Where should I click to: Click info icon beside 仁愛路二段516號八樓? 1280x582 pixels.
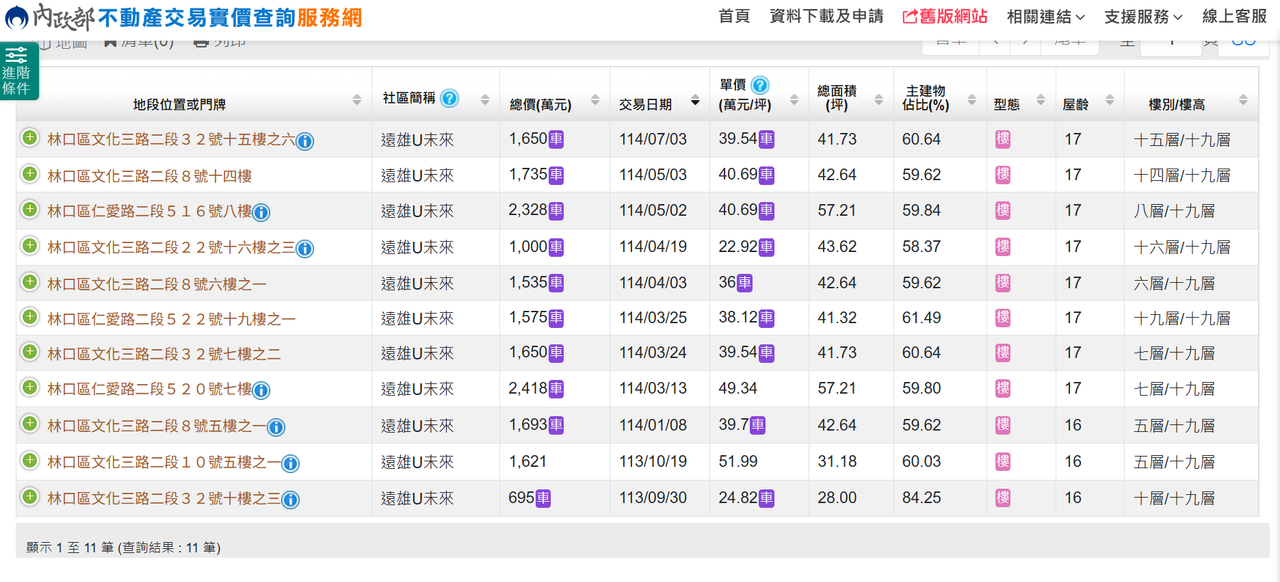click(x=261, y=212)
